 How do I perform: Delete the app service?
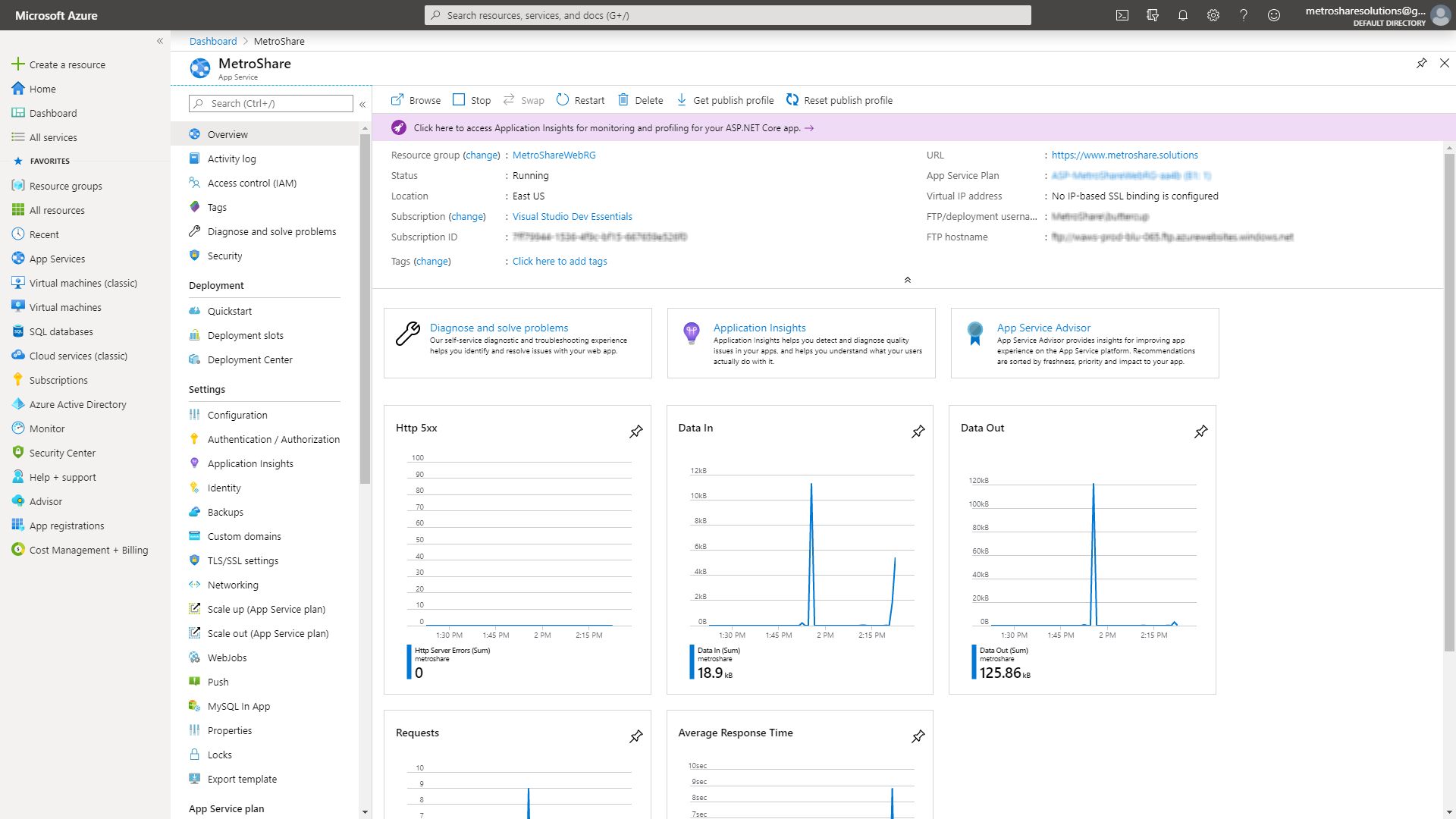640,100
